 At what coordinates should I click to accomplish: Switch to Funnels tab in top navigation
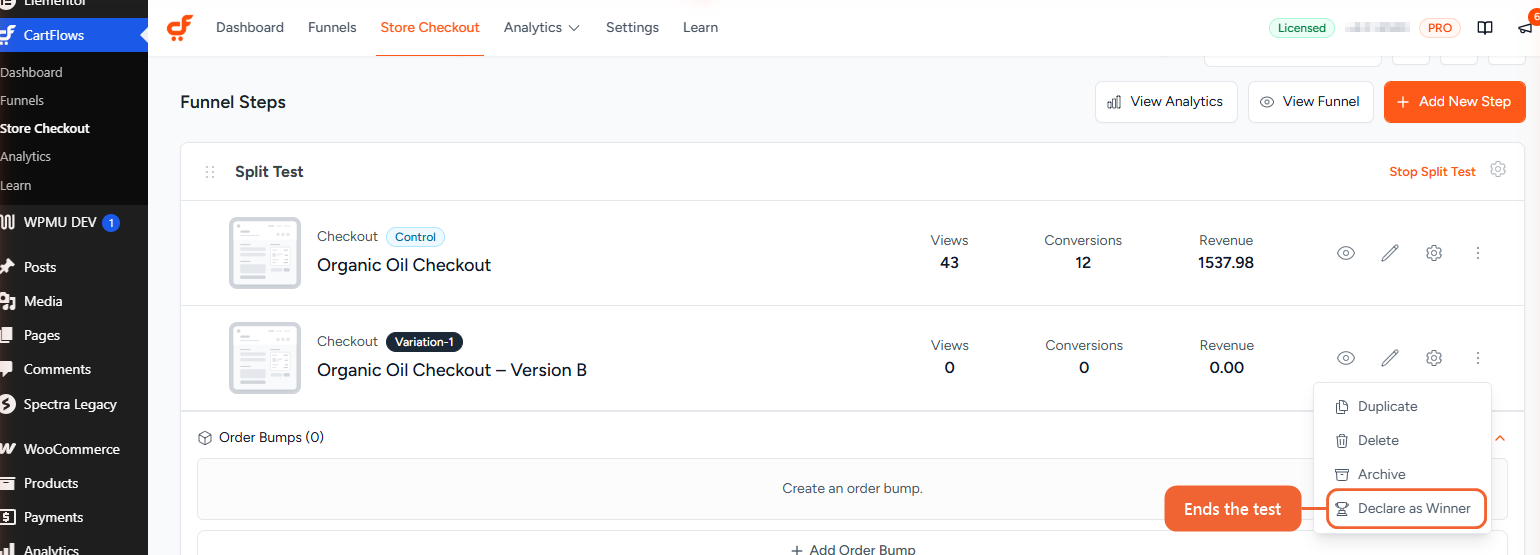pos(332,28)
